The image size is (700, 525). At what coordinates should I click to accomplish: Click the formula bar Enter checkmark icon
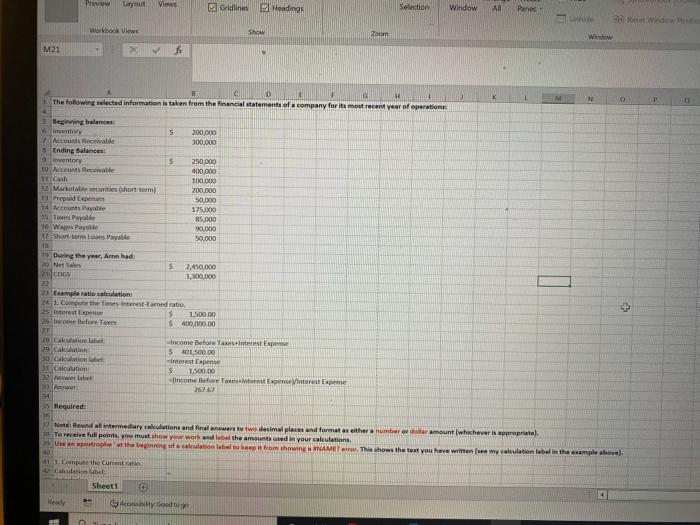(x=156, y=50)
